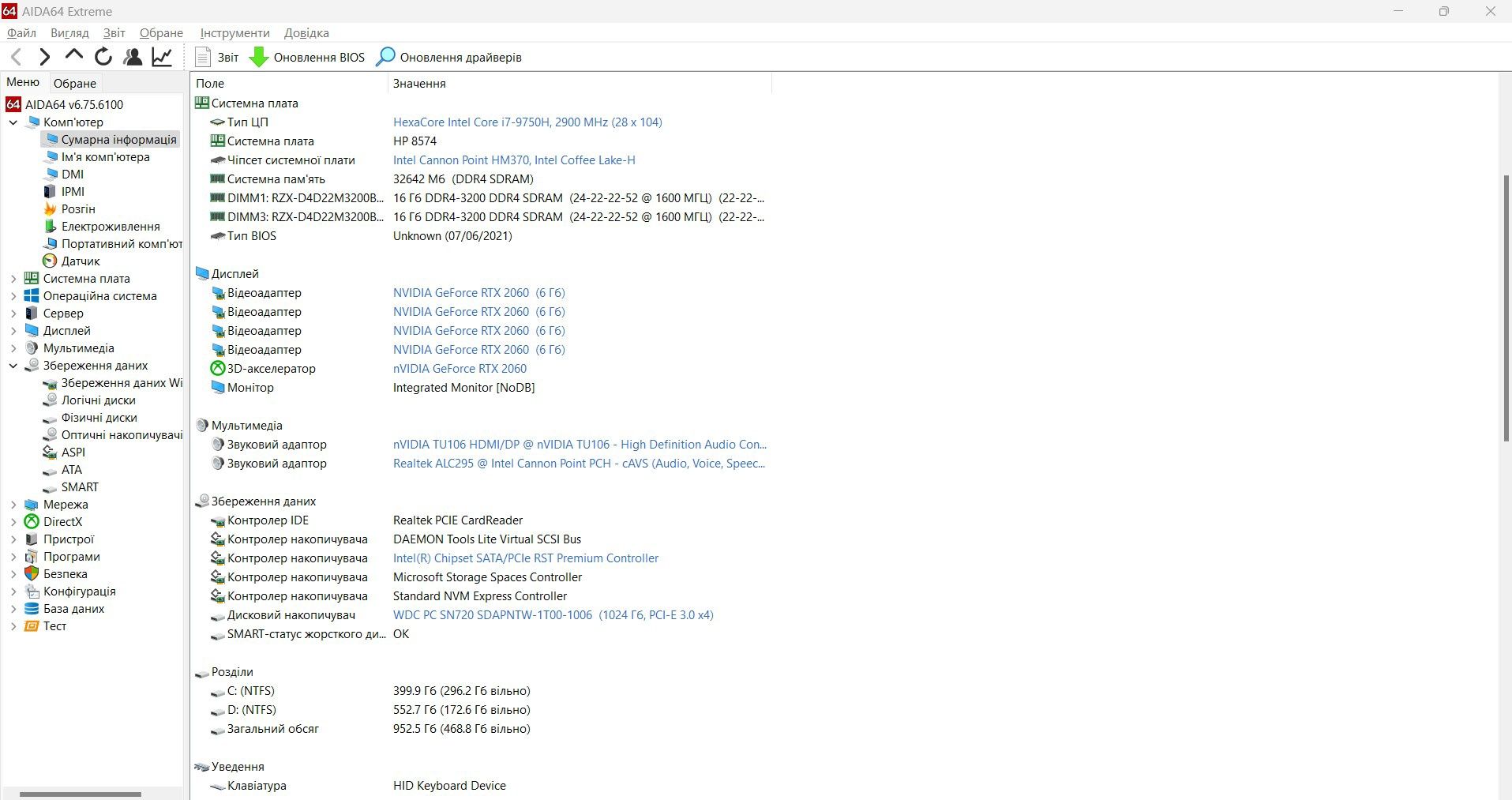Screen dimensions: 1512x800
Task: Open the user profile icon in toolbar
Action: (x=133, y=57)
